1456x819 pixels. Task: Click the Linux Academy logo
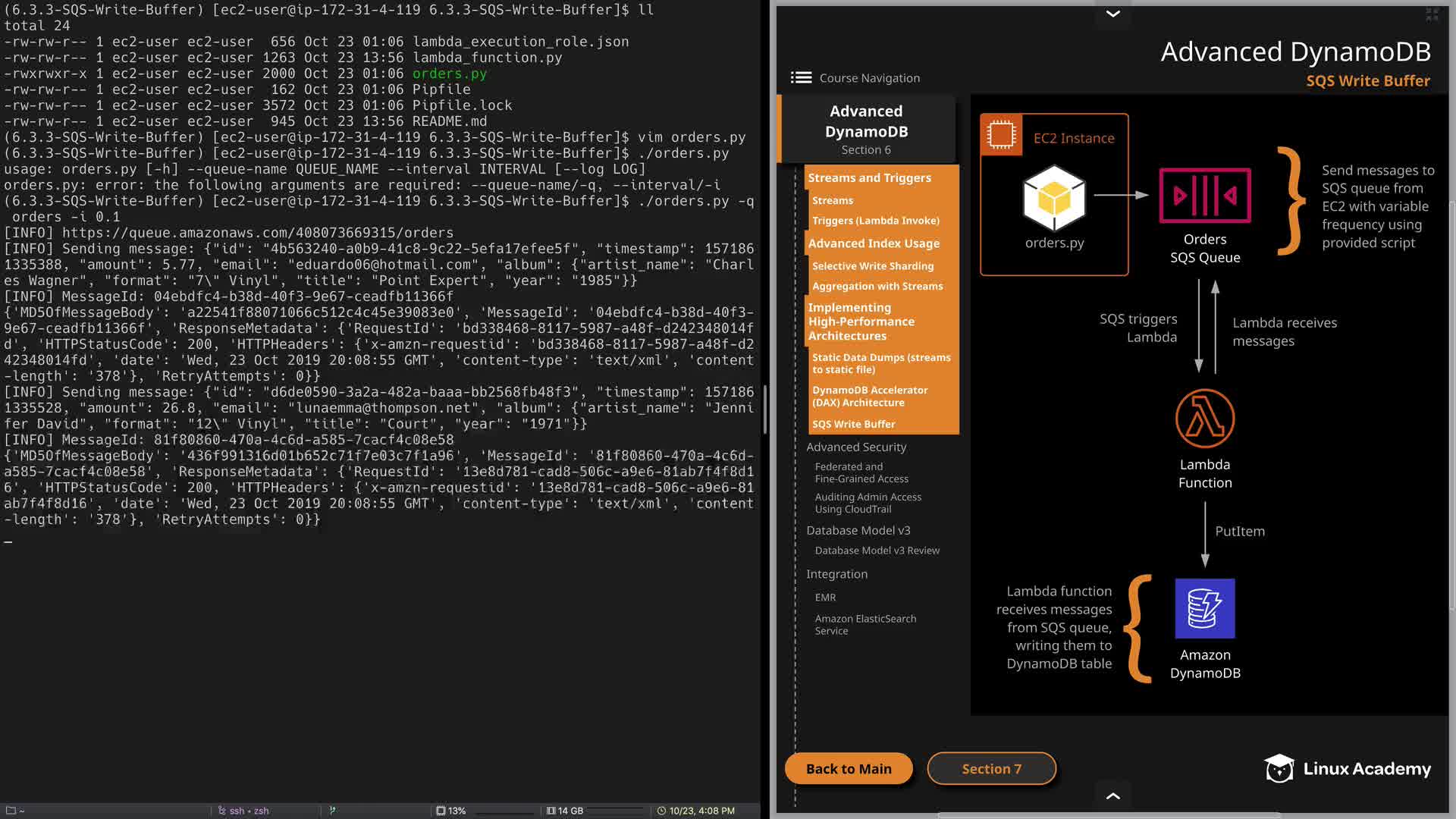click(x=1348, y=768)
